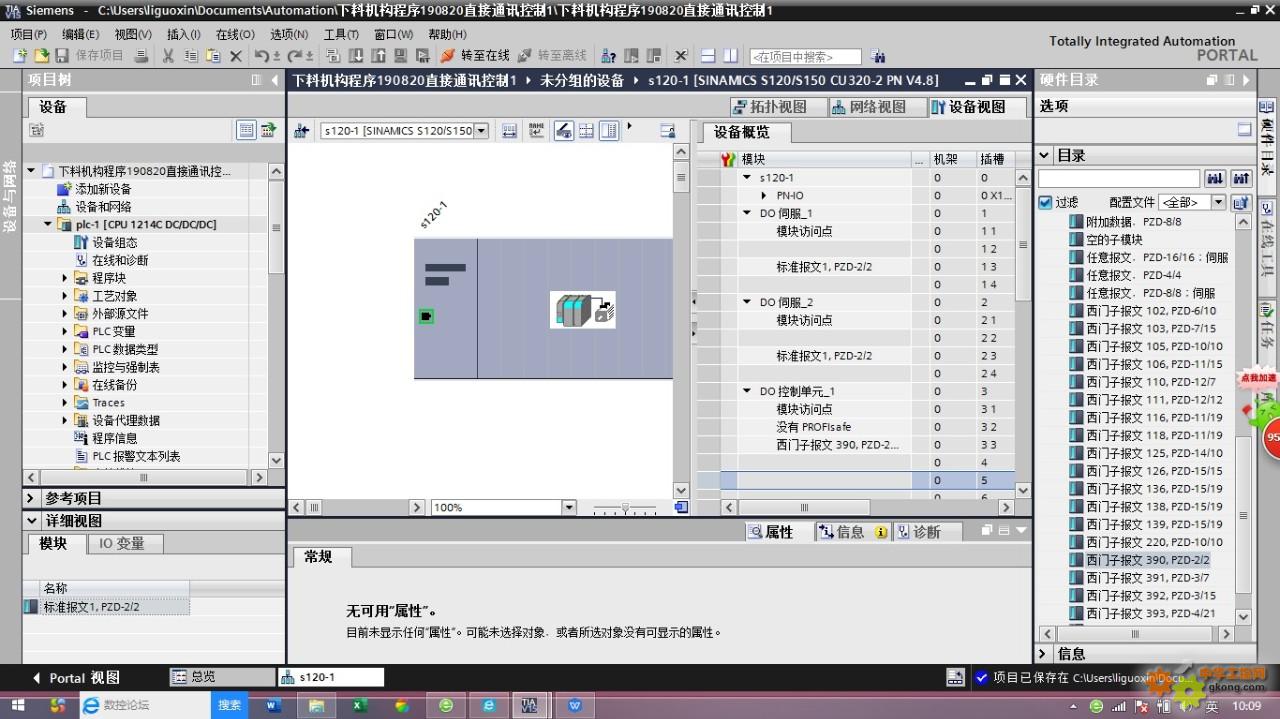Click the redo arrow icon
1280x719 pixels.
[x=296, y=55]
